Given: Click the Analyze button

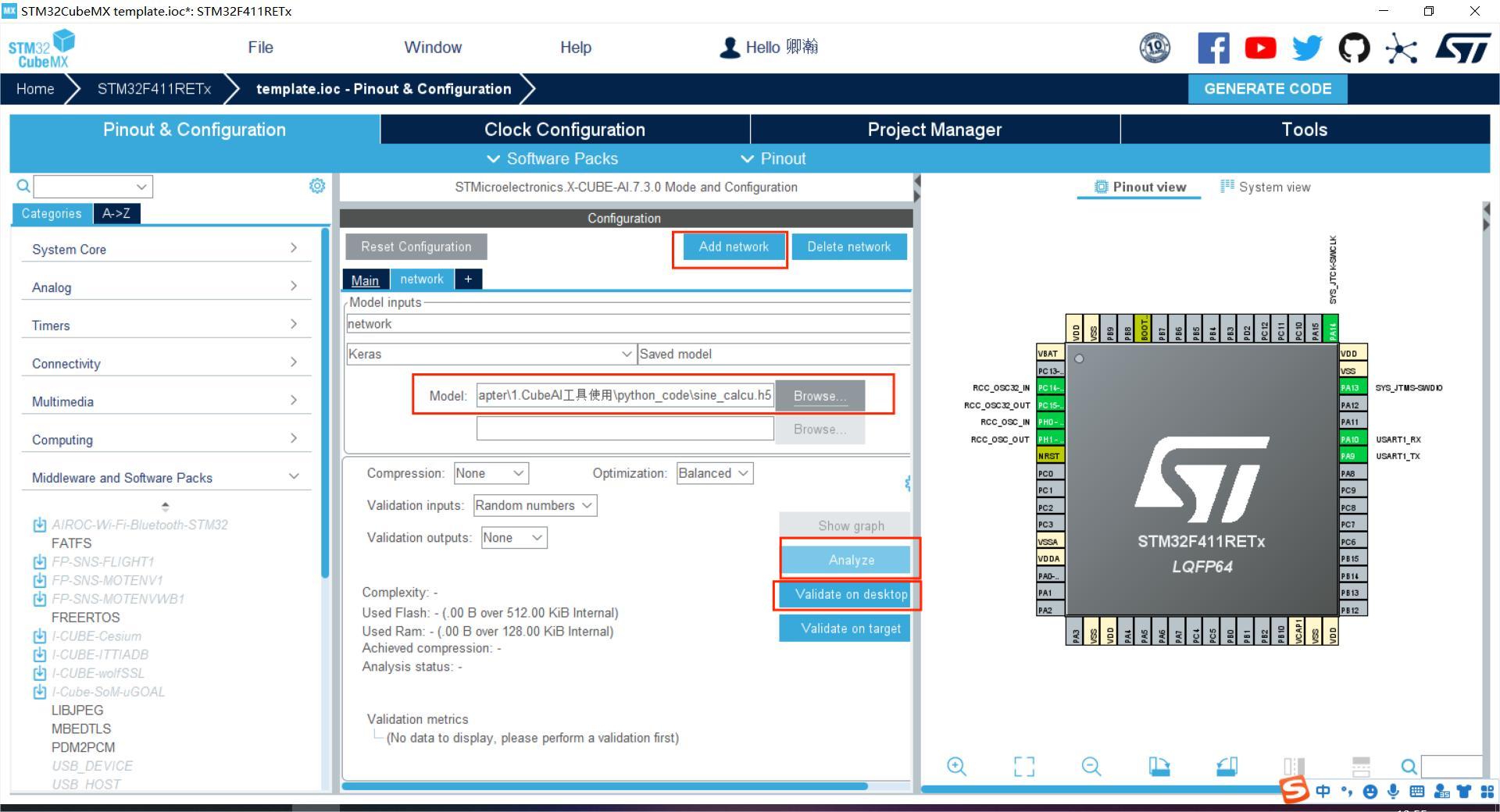Looking at the screenshot, I should [851, 560].
